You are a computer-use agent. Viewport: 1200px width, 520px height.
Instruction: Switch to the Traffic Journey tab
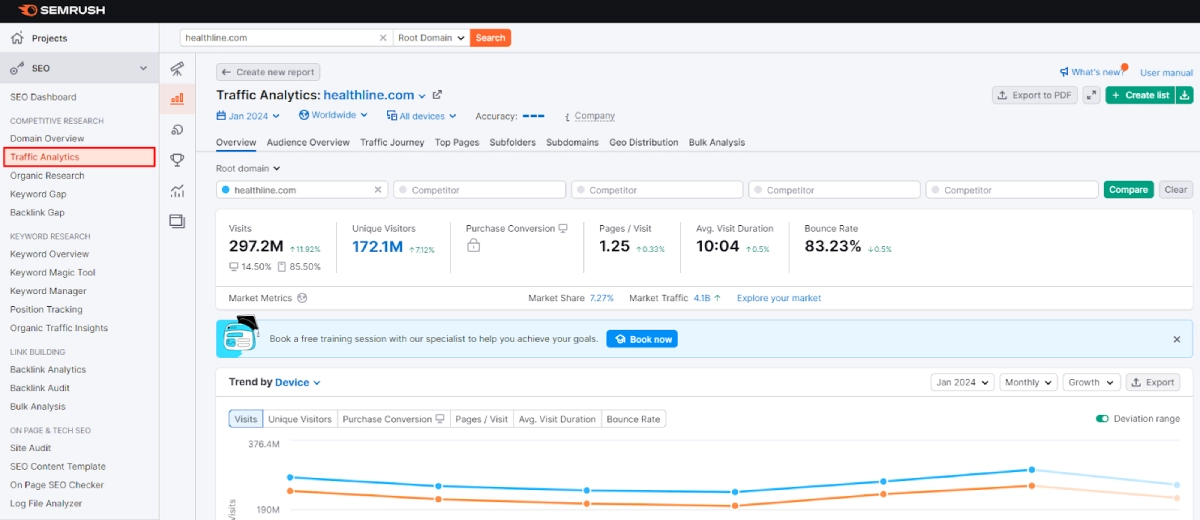tap(392, 142)
